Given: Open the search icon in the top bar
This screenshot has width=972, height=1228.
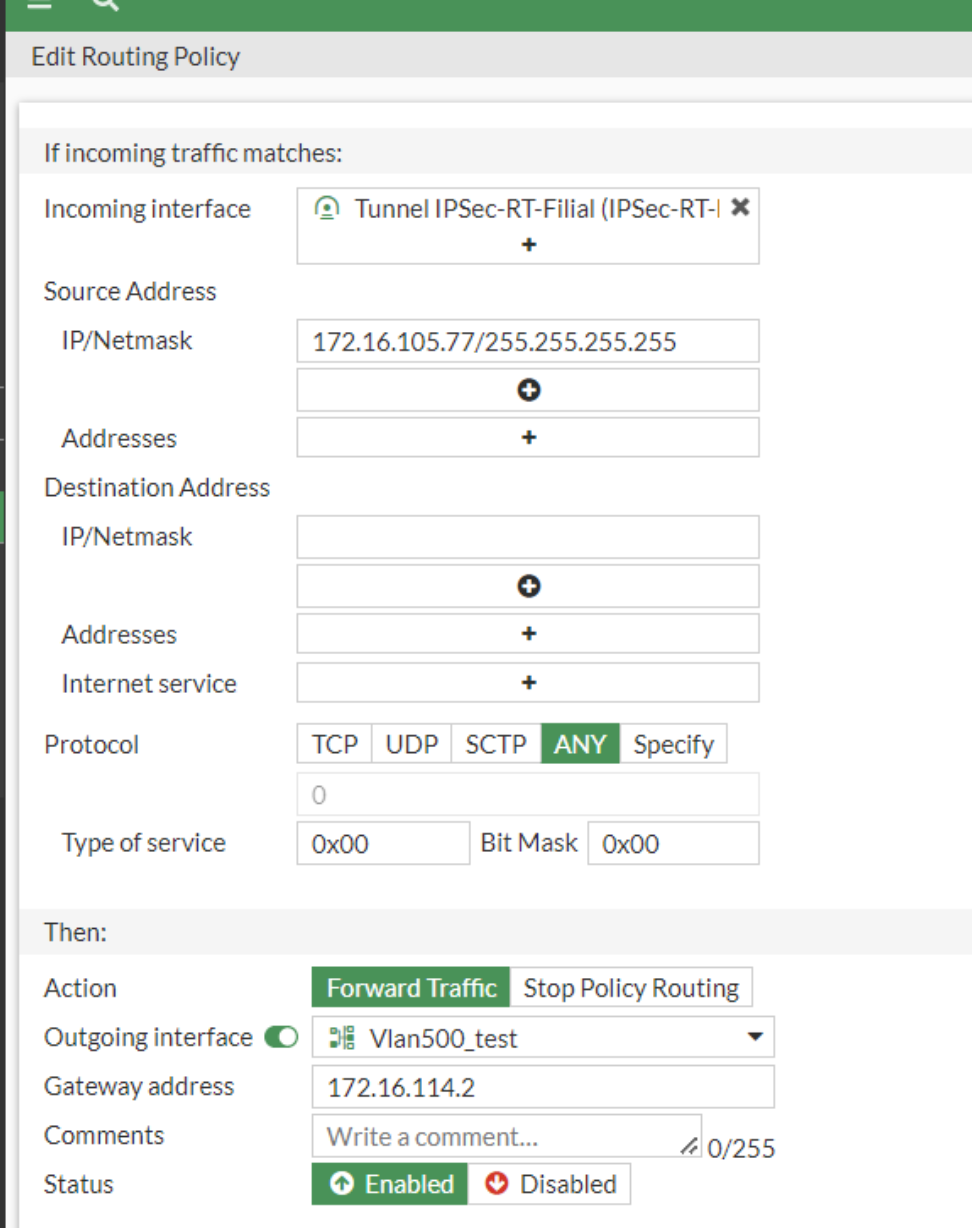Looking at the screenshot, I should pos(105,3).
